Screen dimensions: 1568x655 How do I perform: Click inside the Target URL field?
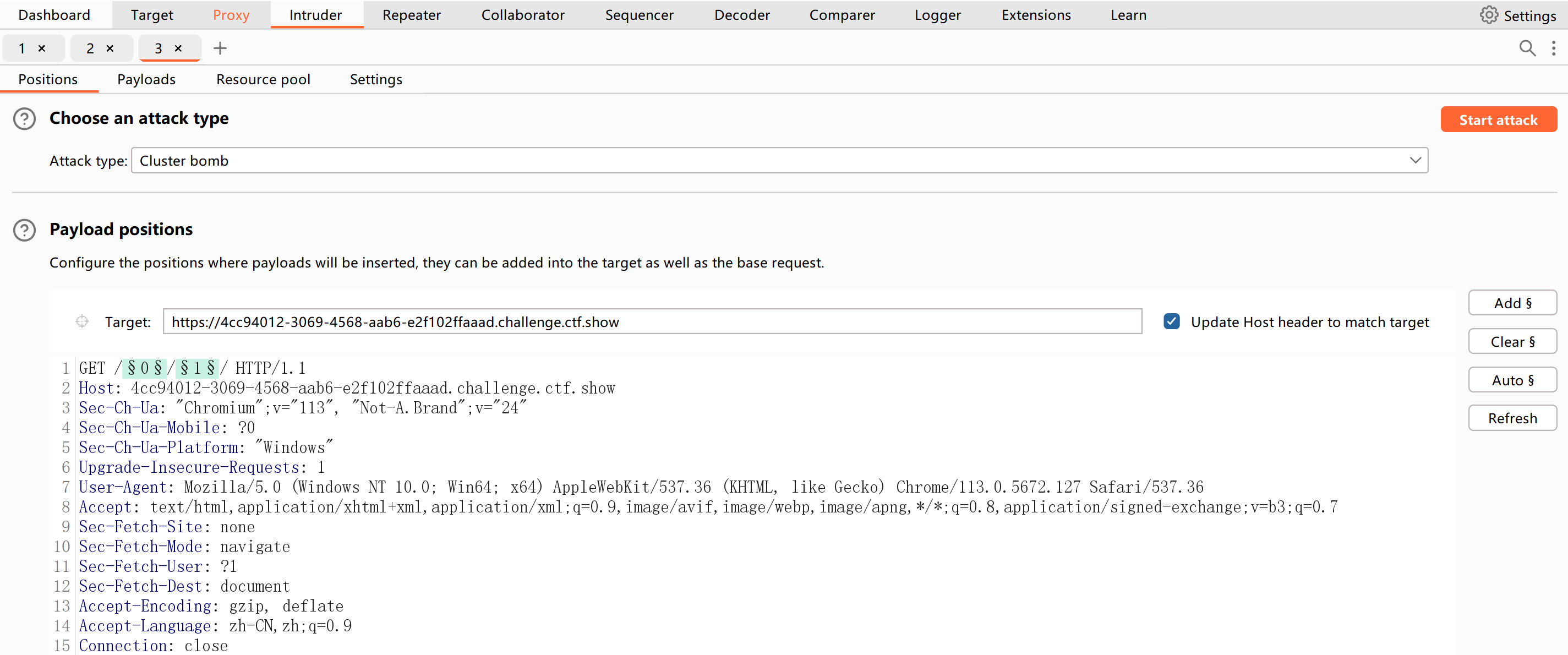[x=651, y=321]
